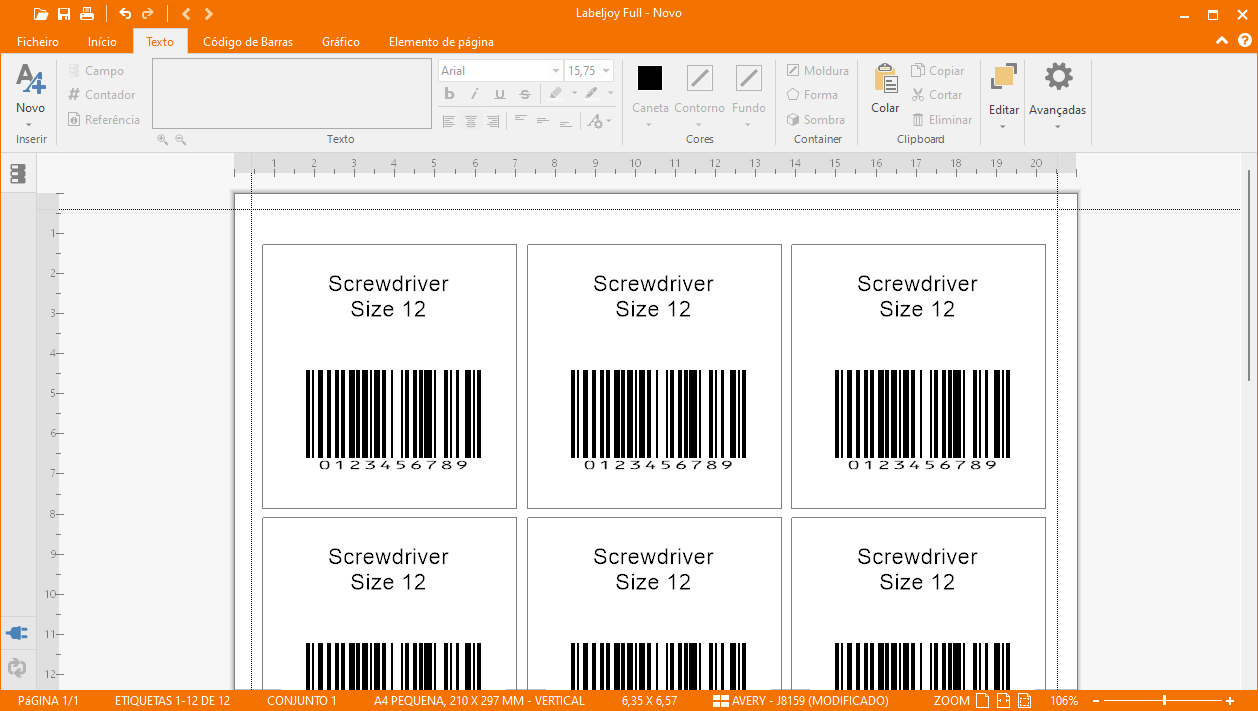Save the document using the floppy disk icon
Screen dimensions: 1258x711
(64, 14)
